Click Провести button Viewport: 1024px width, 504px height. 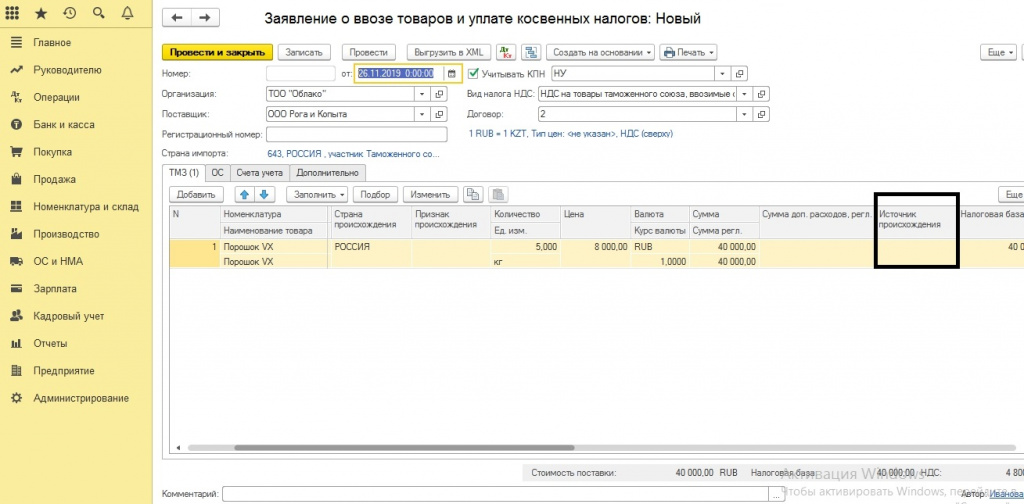pyautogui.click(x=369, y=52)
